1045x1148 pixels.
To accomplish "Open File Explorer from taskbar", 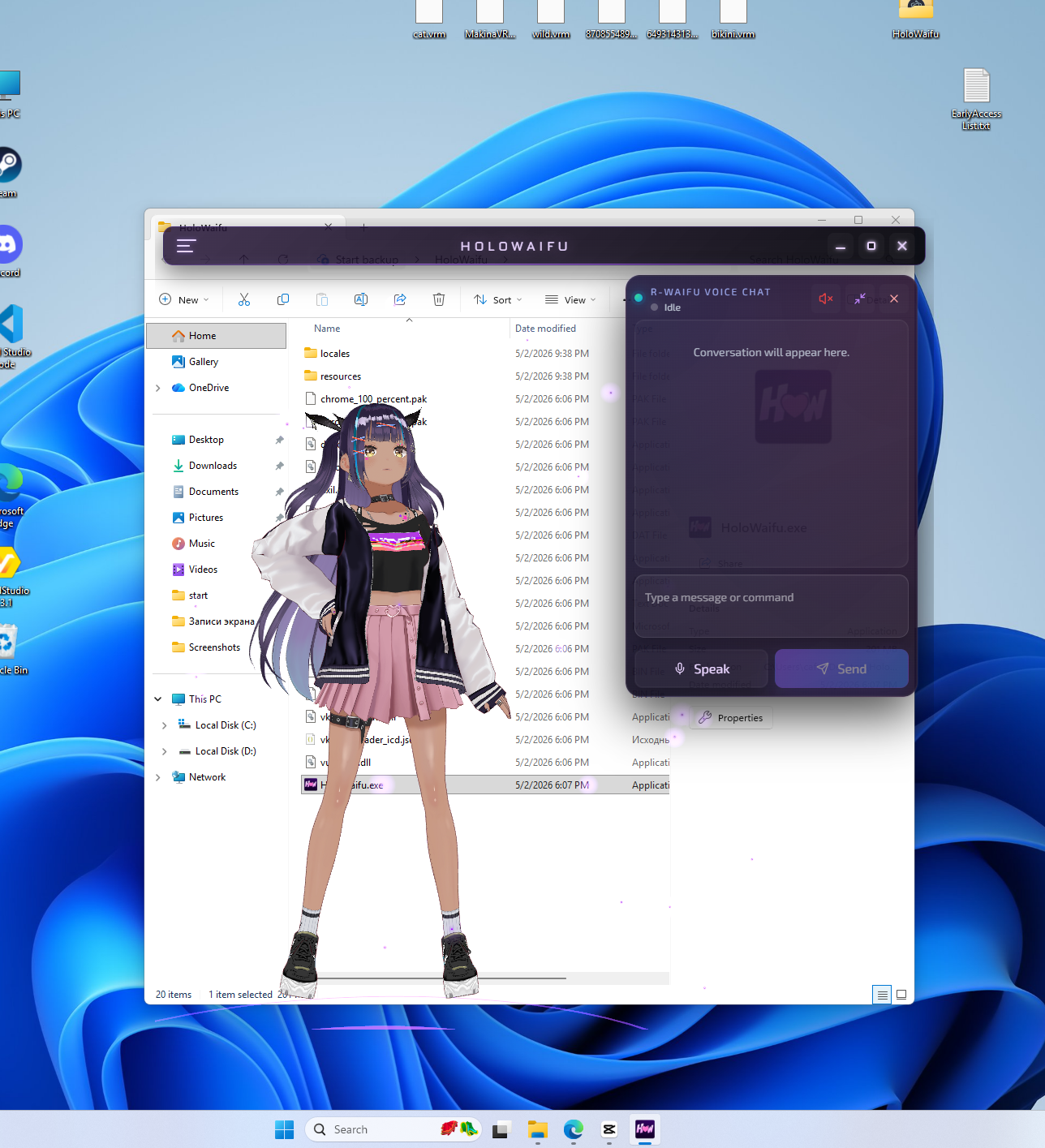I will click(x=537, y=1129).
